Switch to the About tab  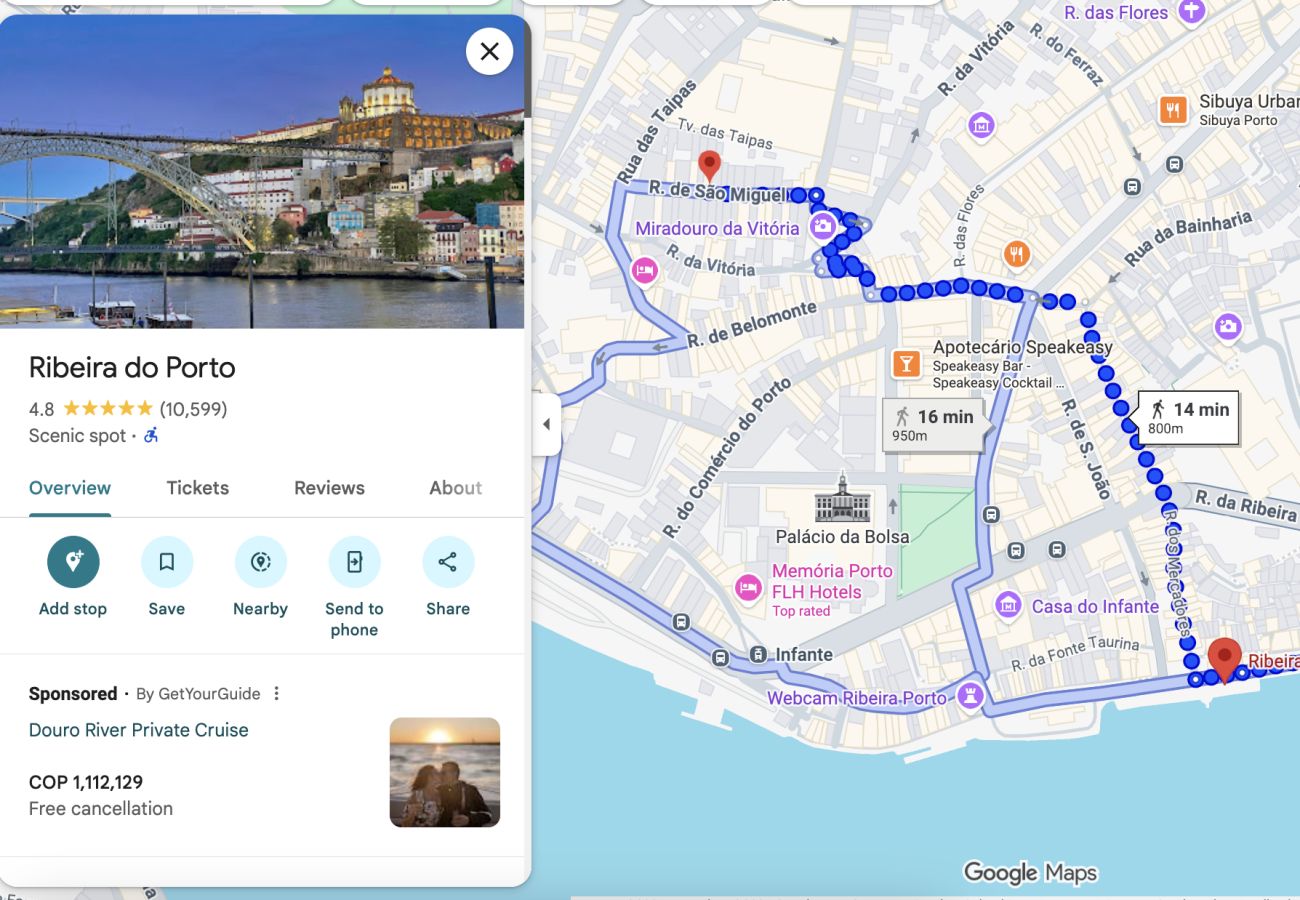click(x=455, y=488)
